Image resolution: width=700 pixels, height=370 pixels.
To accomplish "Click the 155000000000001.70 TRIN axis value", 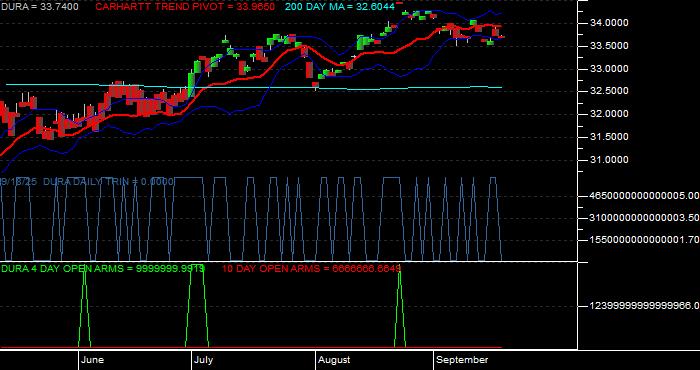I will [x=644, y=240].
